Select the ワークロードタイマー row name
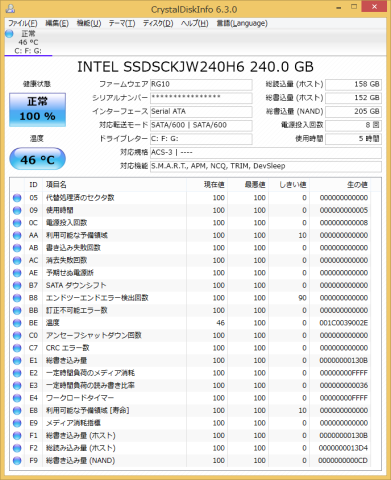 [x=80, y=398]
